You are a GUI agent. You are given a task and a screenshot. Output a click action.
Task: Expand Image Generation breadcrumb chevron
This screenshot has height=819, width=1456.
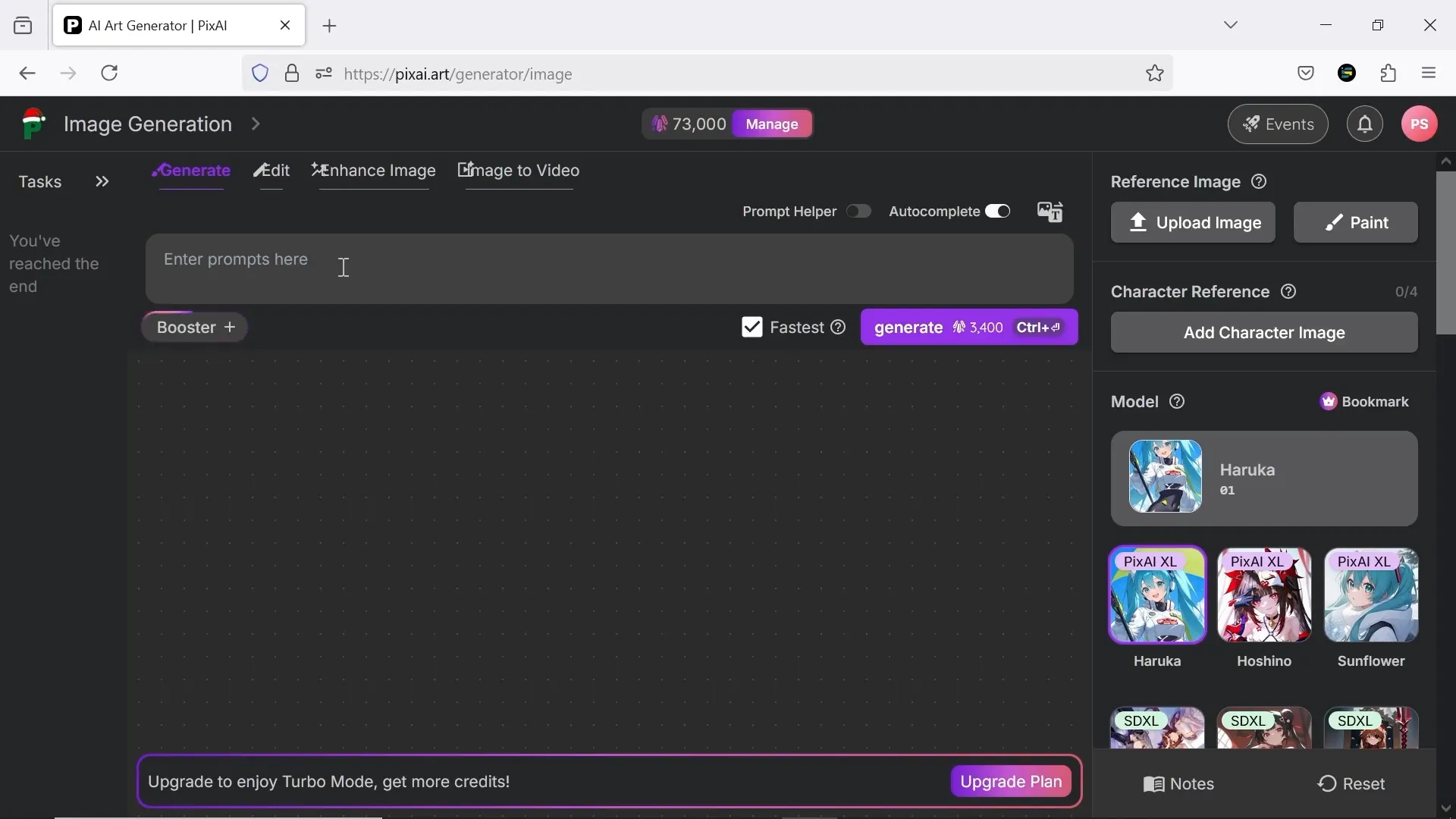[256, 124]
